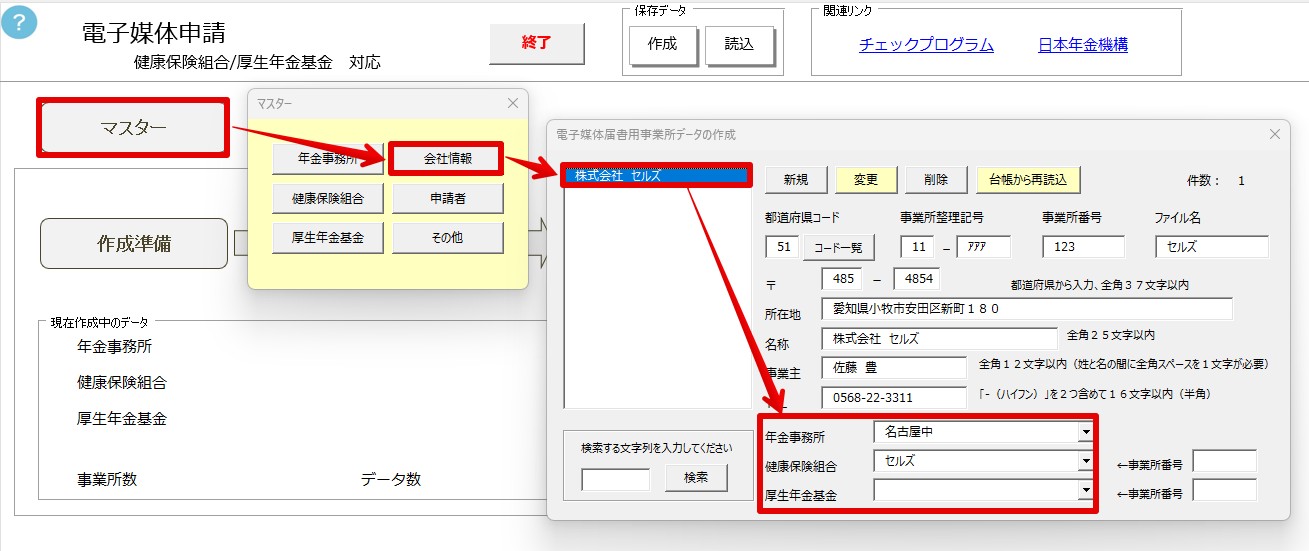1309x551 pixels.
Task: Click the 事業所番号 field beside 健康保険組合
Action: (1225, 461)
